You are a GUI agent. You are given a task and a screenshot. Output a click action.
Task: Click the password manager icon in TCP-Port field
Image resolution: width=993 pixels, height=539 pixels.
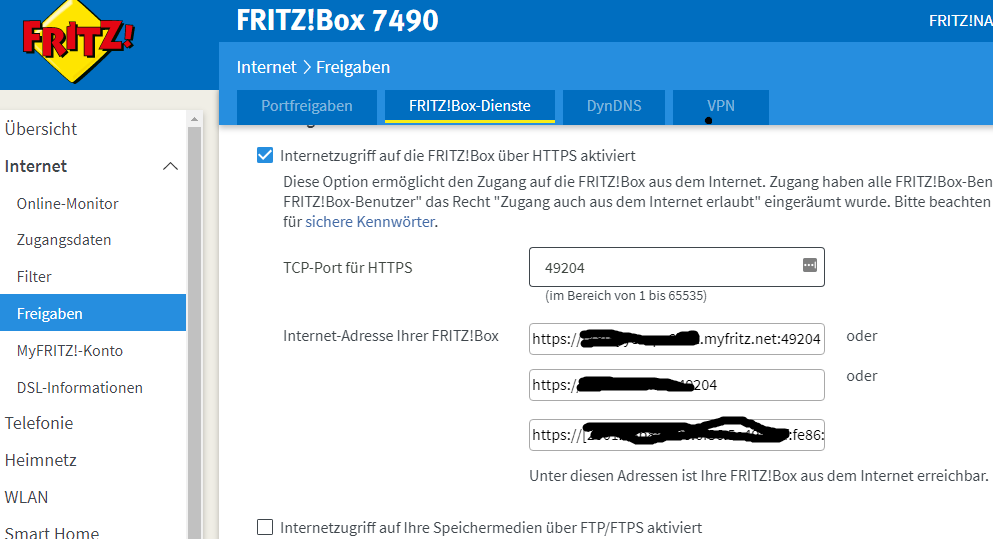pos(809,265)
